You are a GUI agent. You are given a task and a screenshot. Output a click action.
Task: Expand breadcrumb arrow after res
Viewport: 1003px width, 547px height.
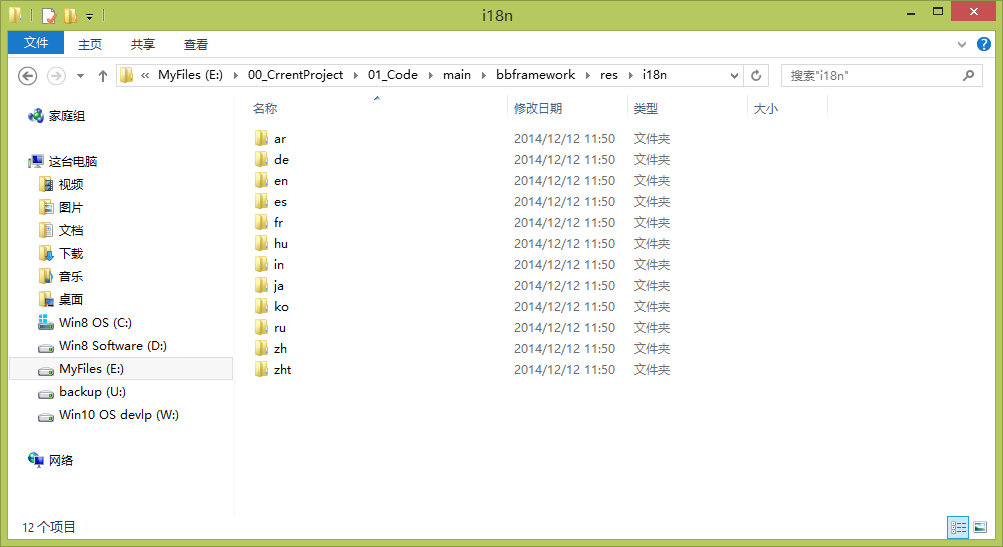pyautogui.click(x=630, y=75)
